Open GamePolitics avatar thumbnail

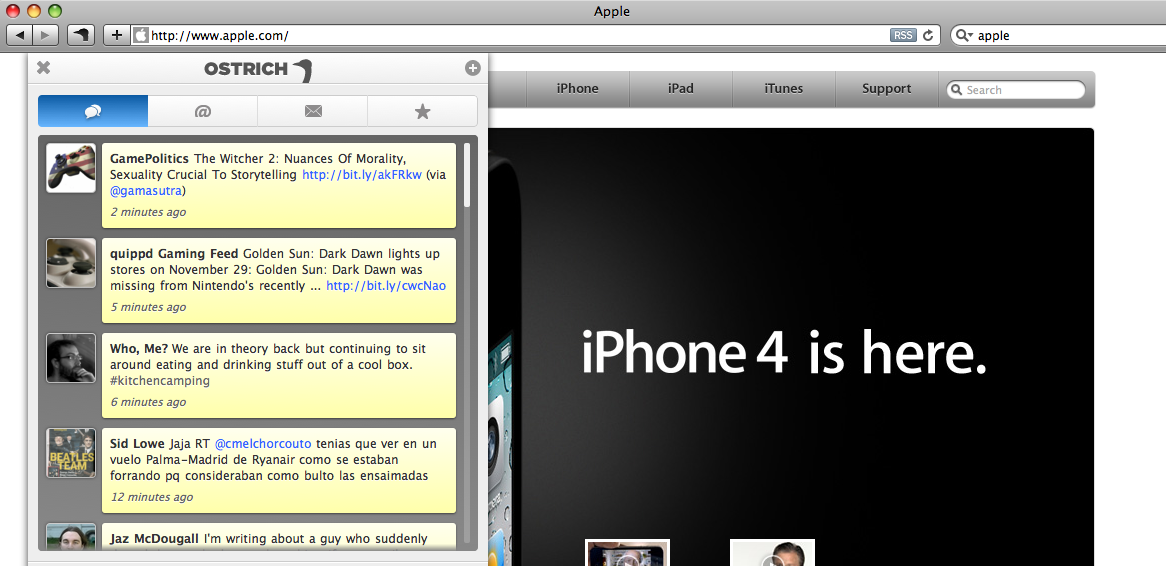pyautogui.click(x=71, y=168)
